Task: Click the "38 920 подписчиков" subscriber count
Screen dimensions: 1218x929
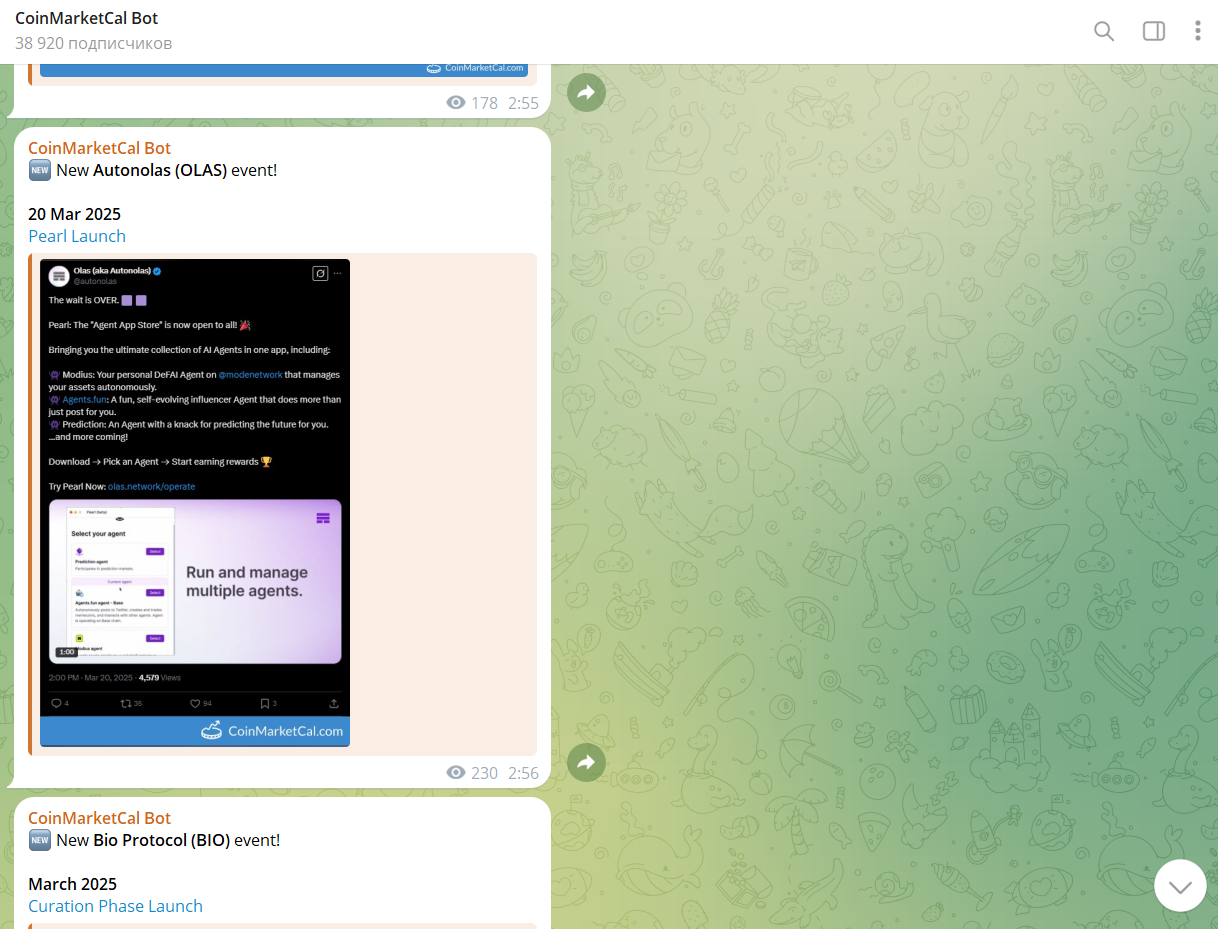Action: tap(94, 44)
